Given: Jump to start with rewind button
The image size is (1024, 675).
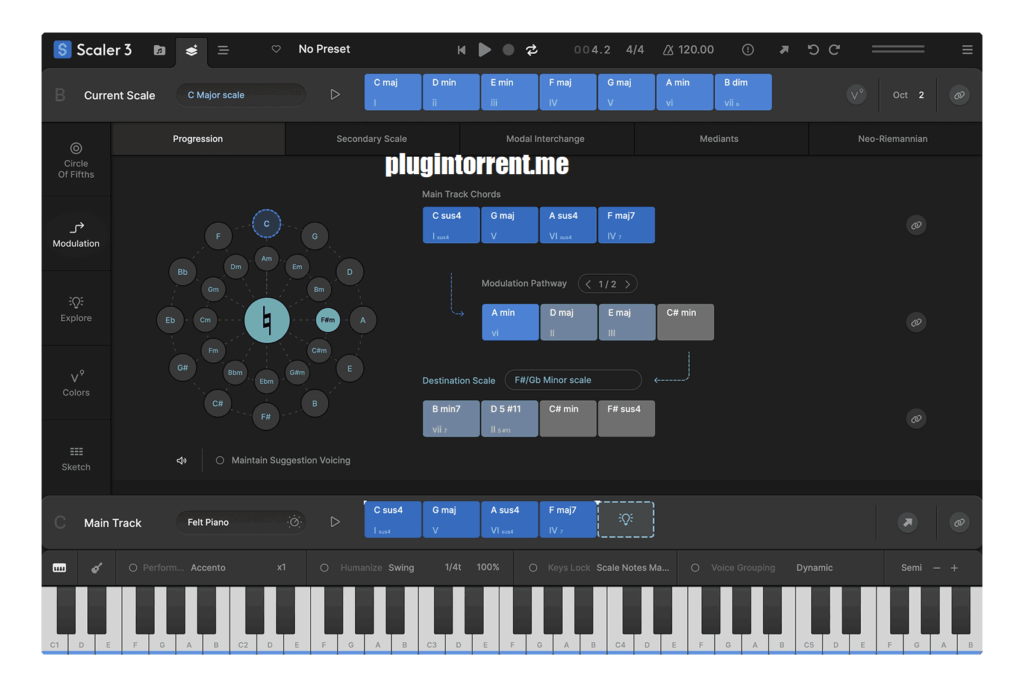Looking at the screenshot, I should click(461, 50).
